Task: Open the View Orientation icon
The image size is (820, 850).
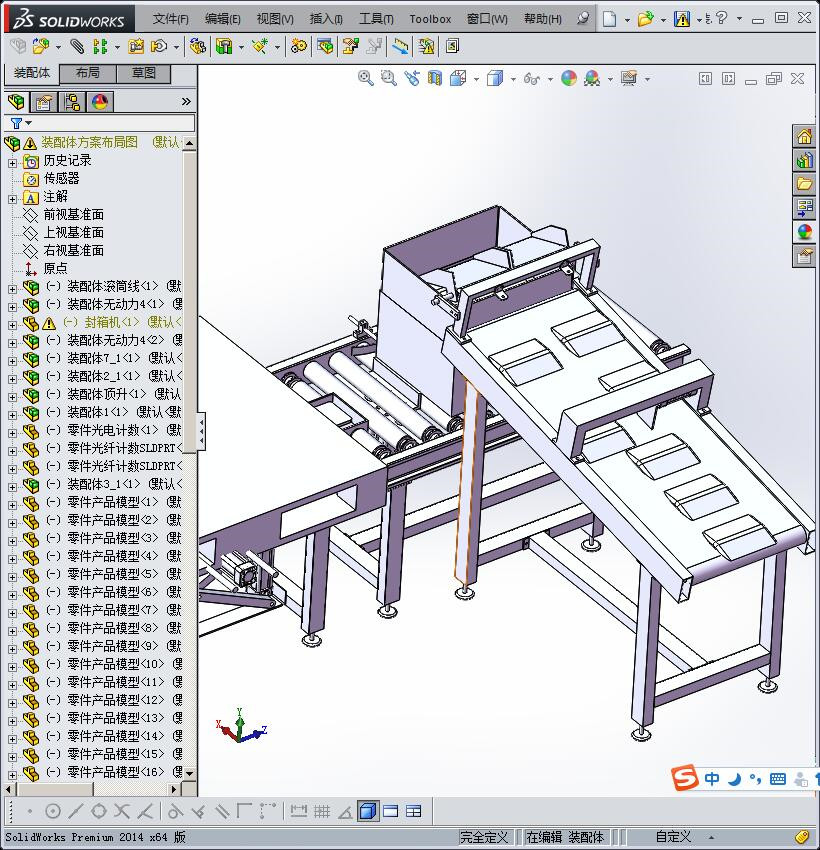Action: pyautogui.click(x=458, y=79)
